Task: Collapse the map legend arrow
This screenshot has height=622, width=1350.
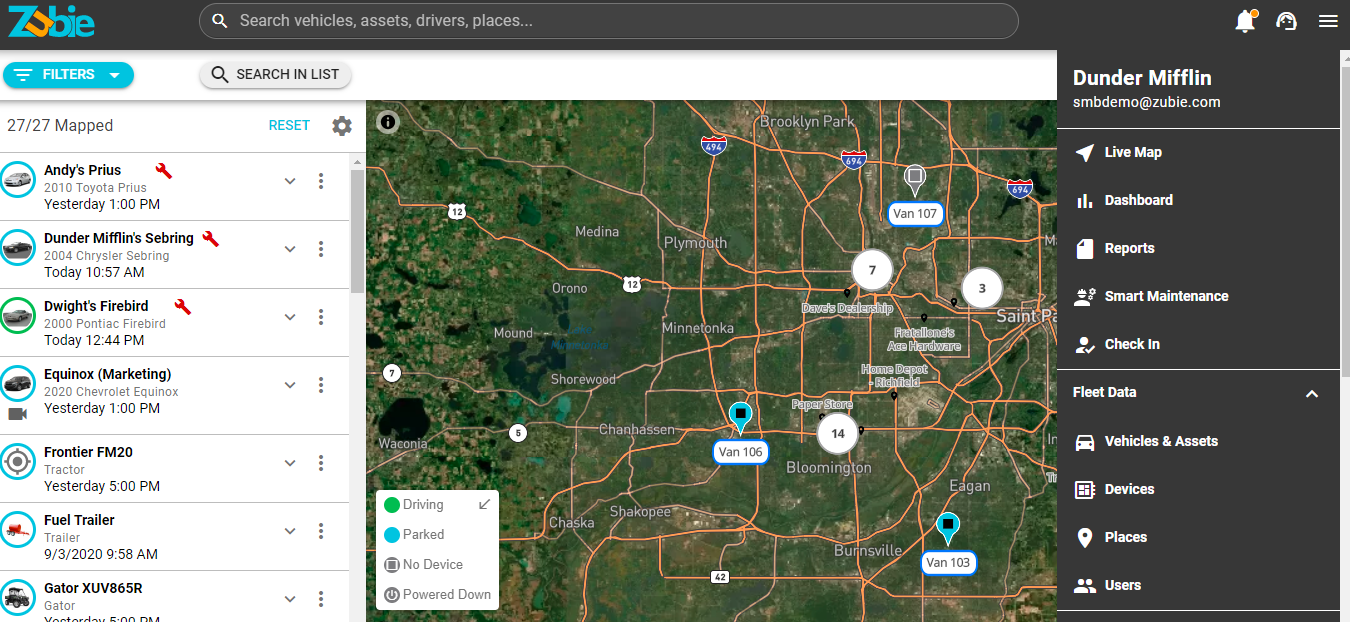Action: [x=485, y=504]
